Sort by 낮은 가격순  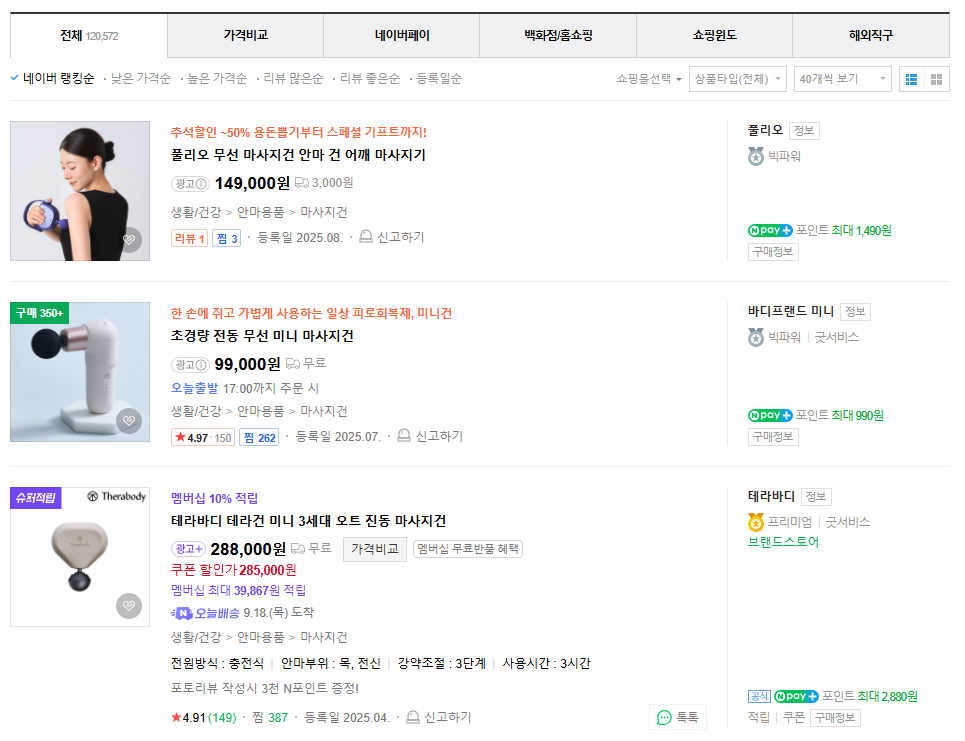(141, 78)
